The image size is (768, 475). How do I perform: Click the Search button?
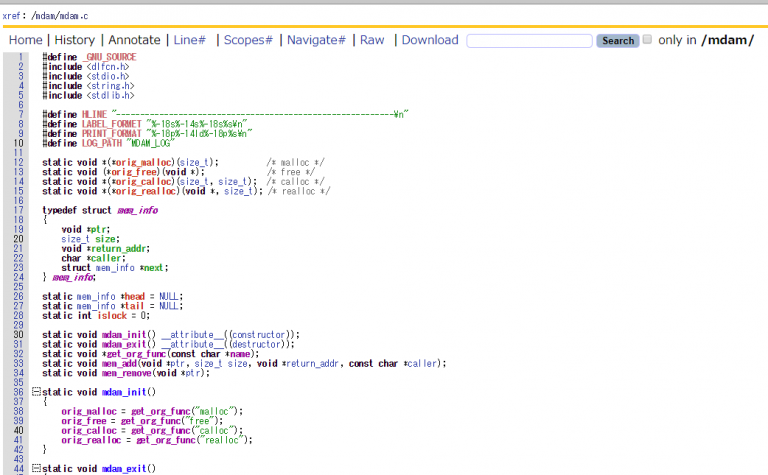point(617,41)
